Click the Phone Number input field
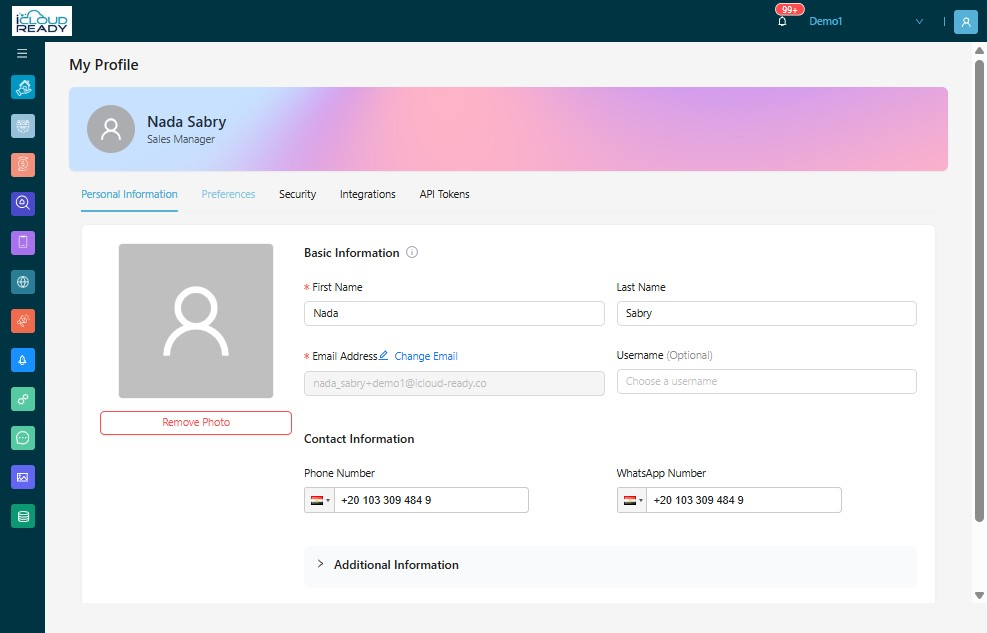Image resolution: width=987 pixels, height=633 pixels. [431, 500]
